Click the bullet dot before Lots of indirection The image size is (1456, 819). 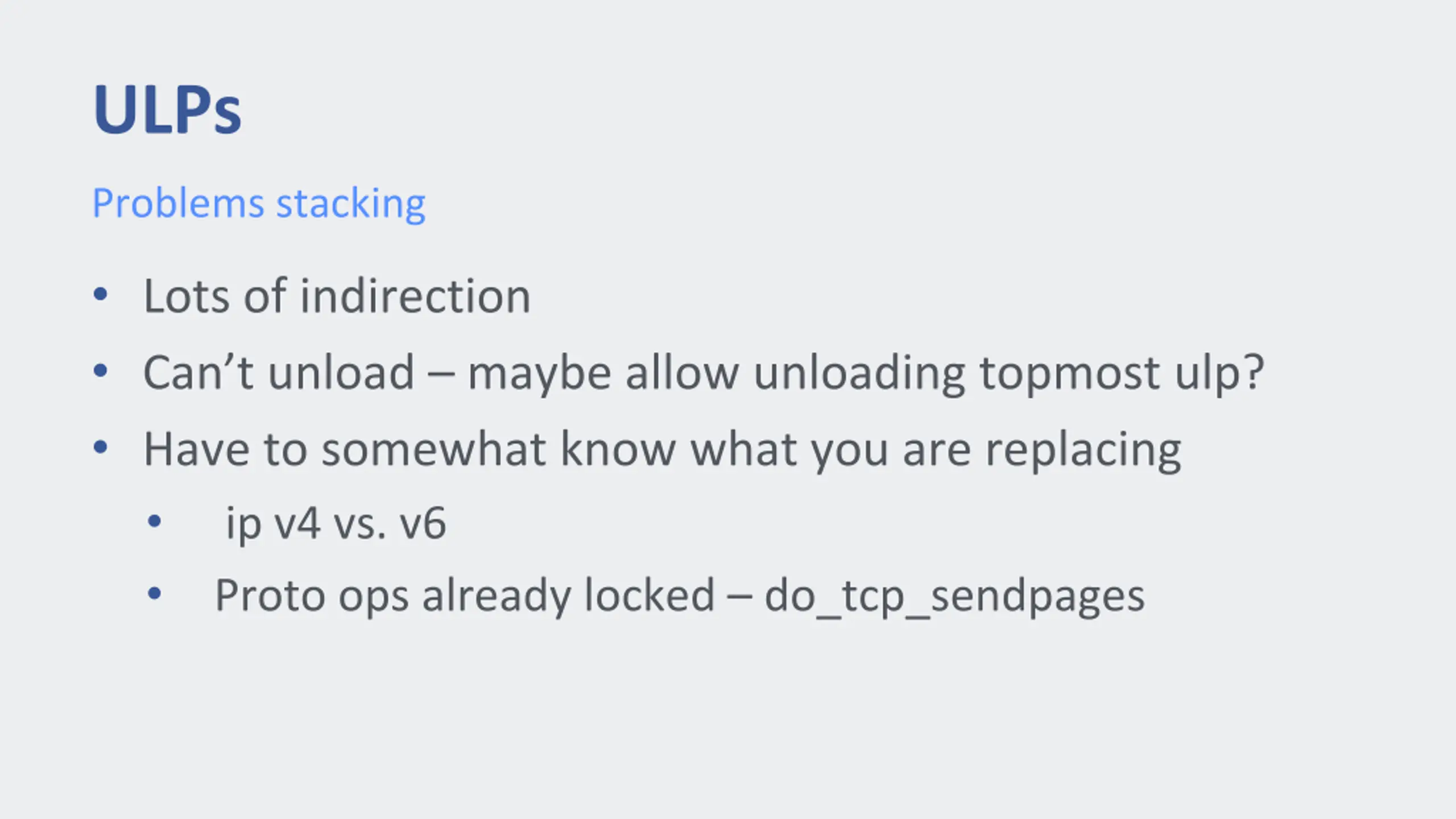click(100, 295)
